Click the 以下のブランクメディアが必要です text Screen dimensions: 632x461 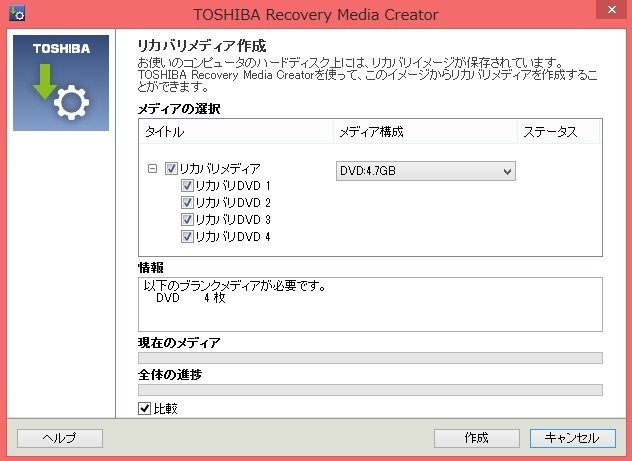coord(235,286)
